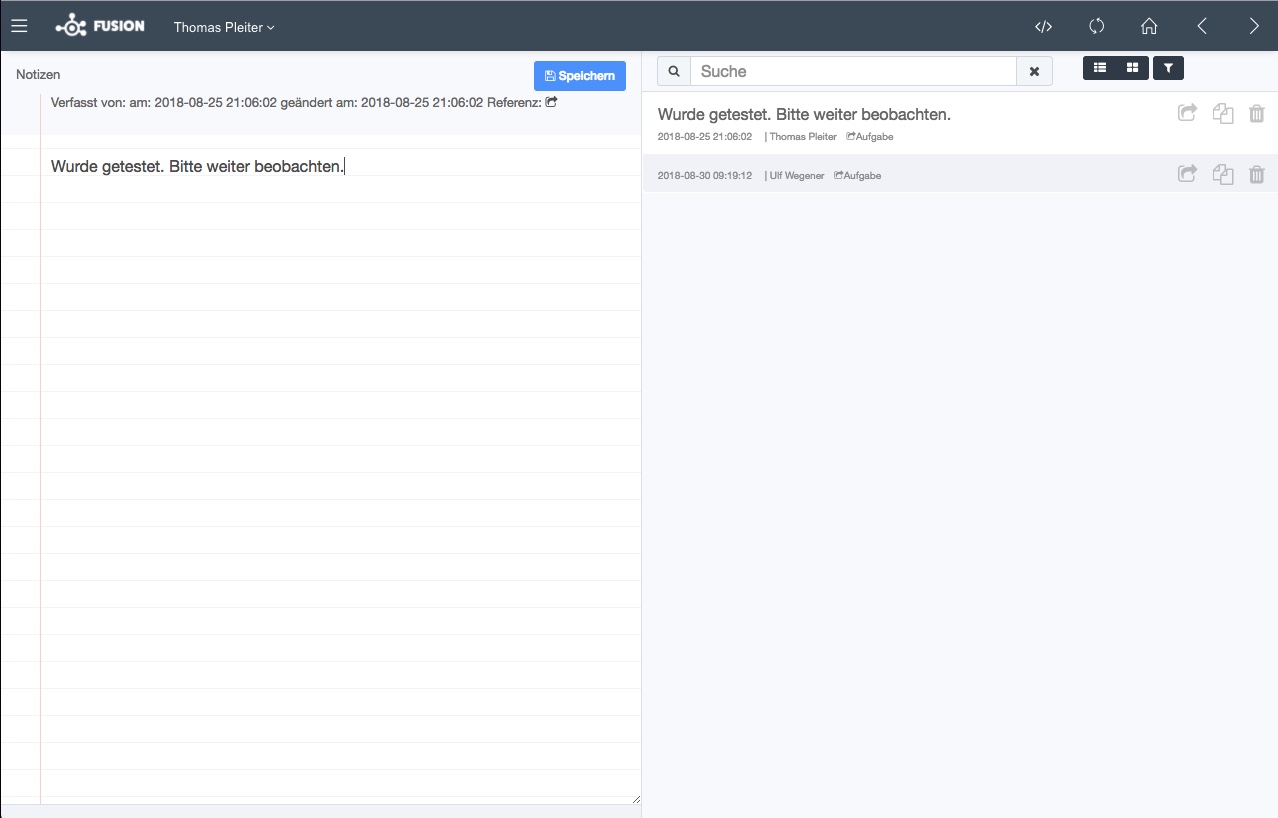
Task: Clear the search with the X button
Action: pyautogui.click(x=1035, y=71)
